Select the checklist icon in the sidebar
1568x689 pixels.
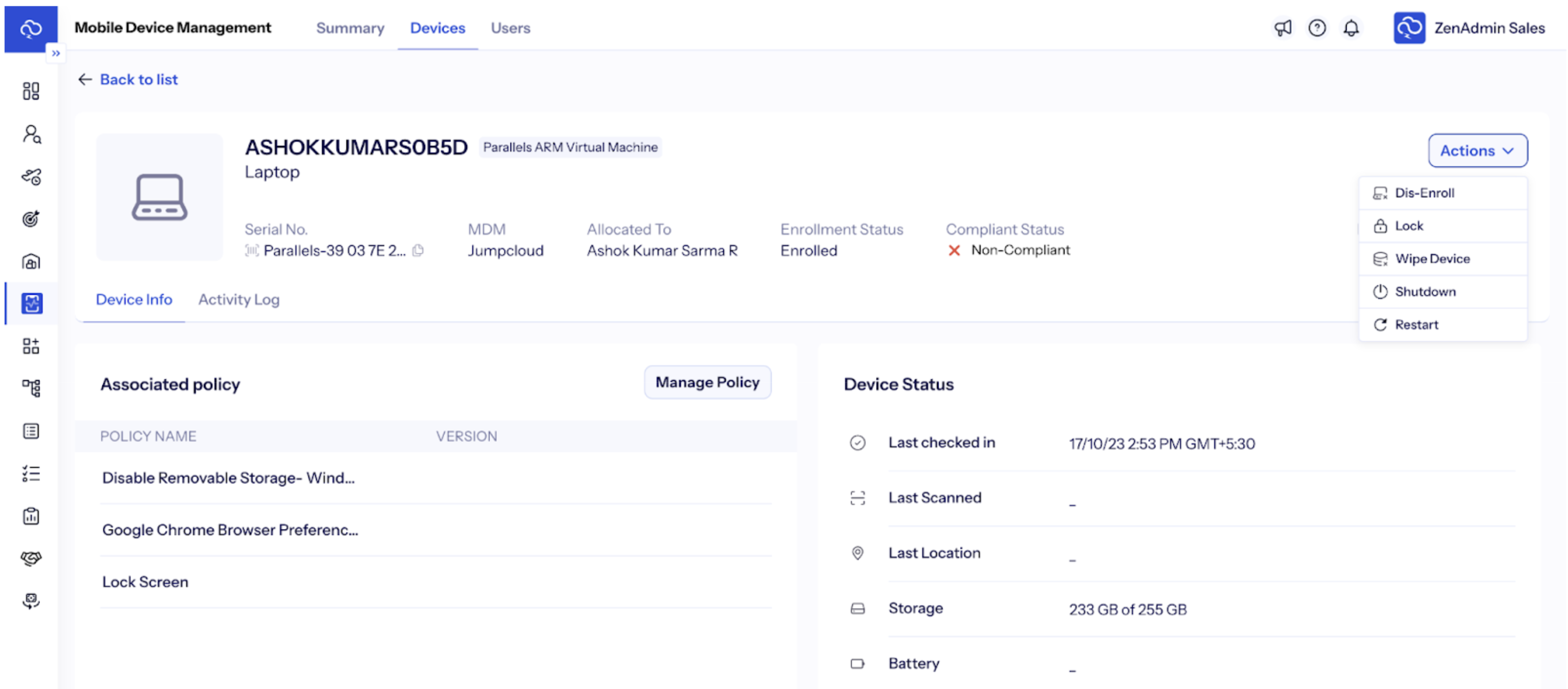pos(30,474)
